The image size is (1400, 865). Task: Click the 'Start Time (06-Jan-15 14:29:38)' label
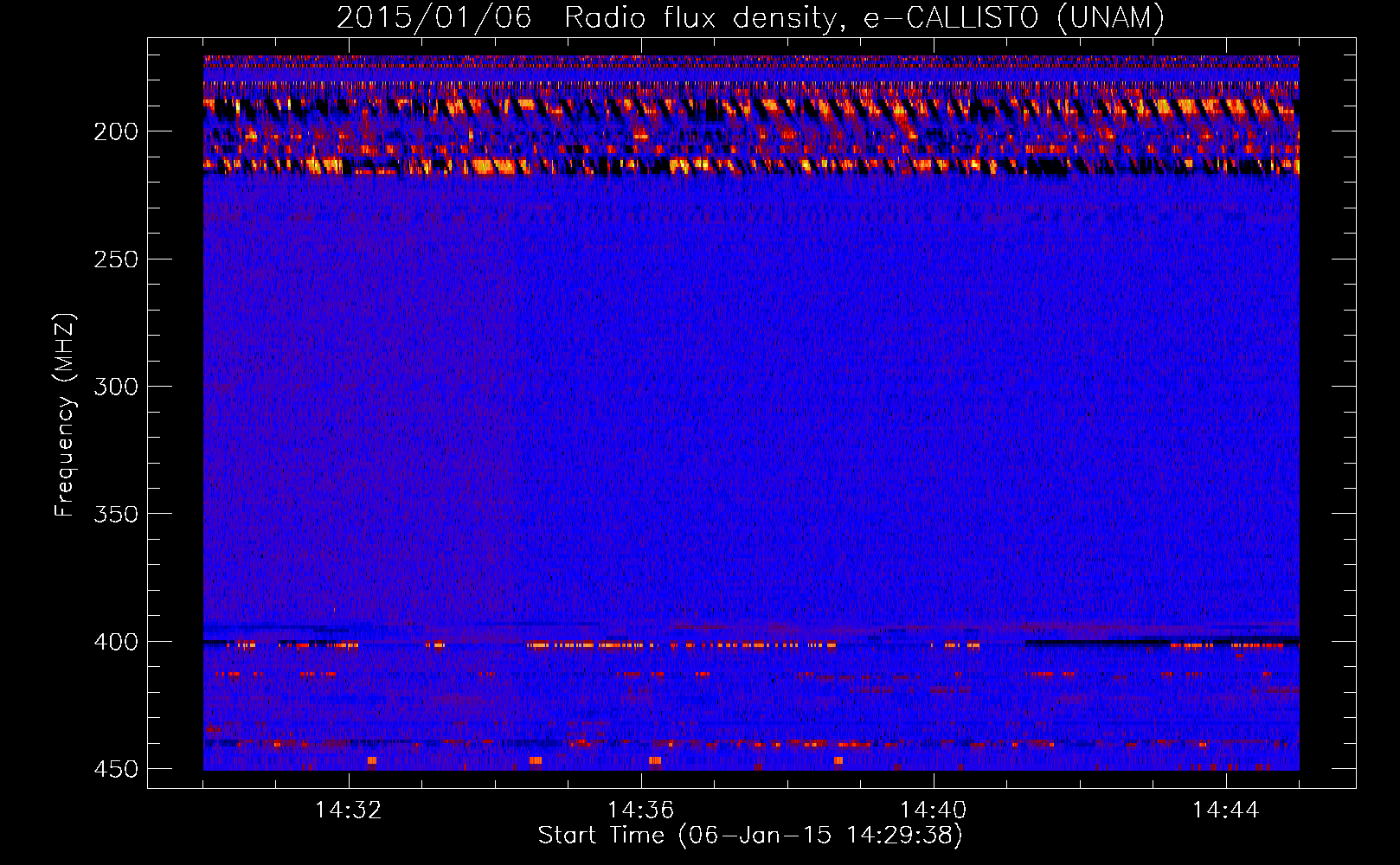(x=750, y=836)
